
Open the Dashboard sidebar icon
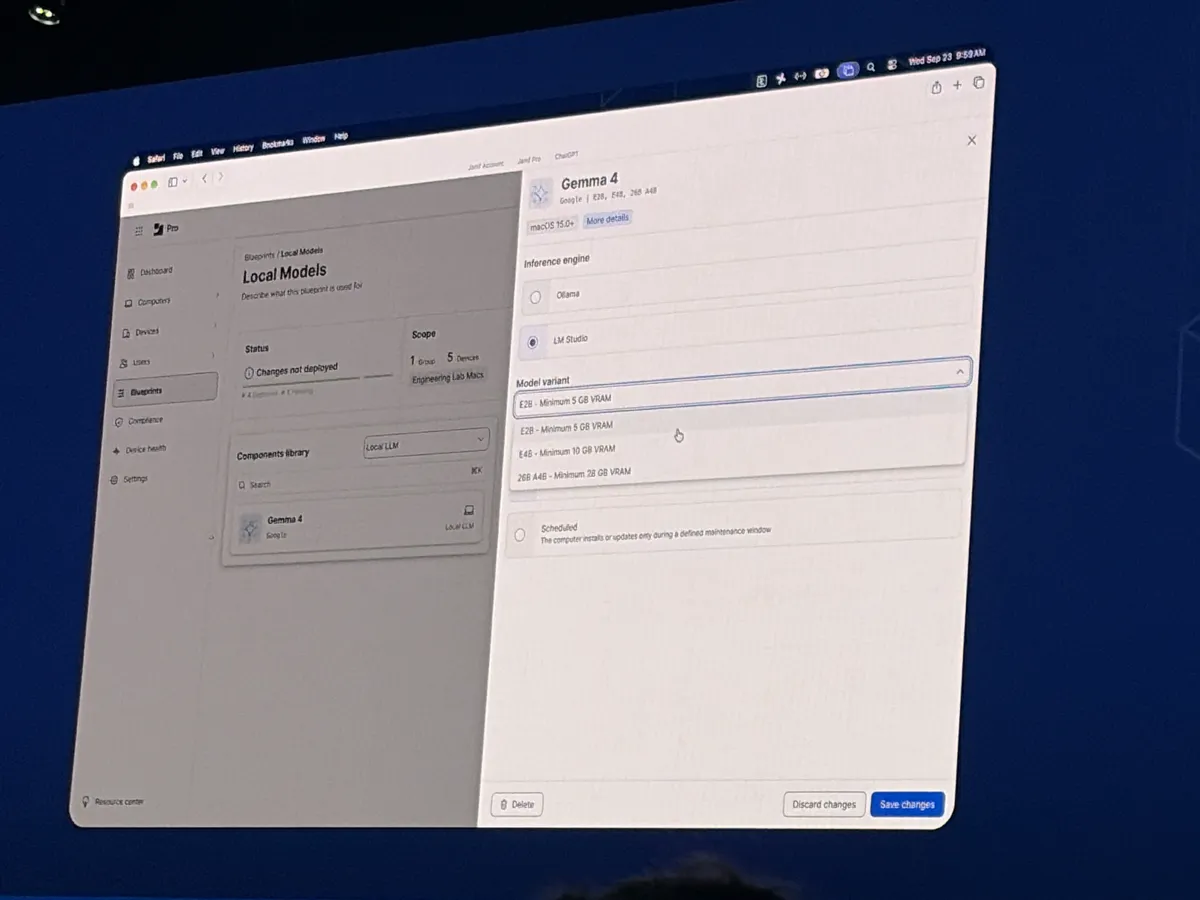click(131, 273)
